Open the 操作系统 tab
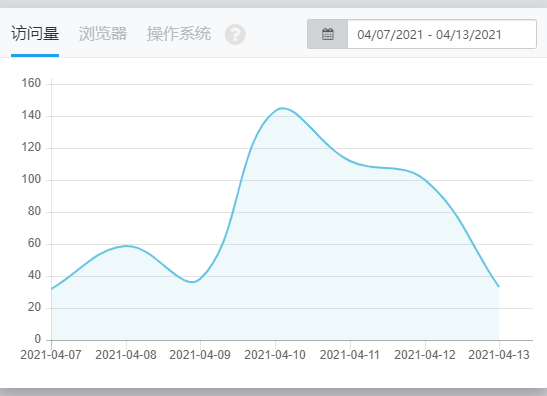547x396 pixels. [179, 34]
